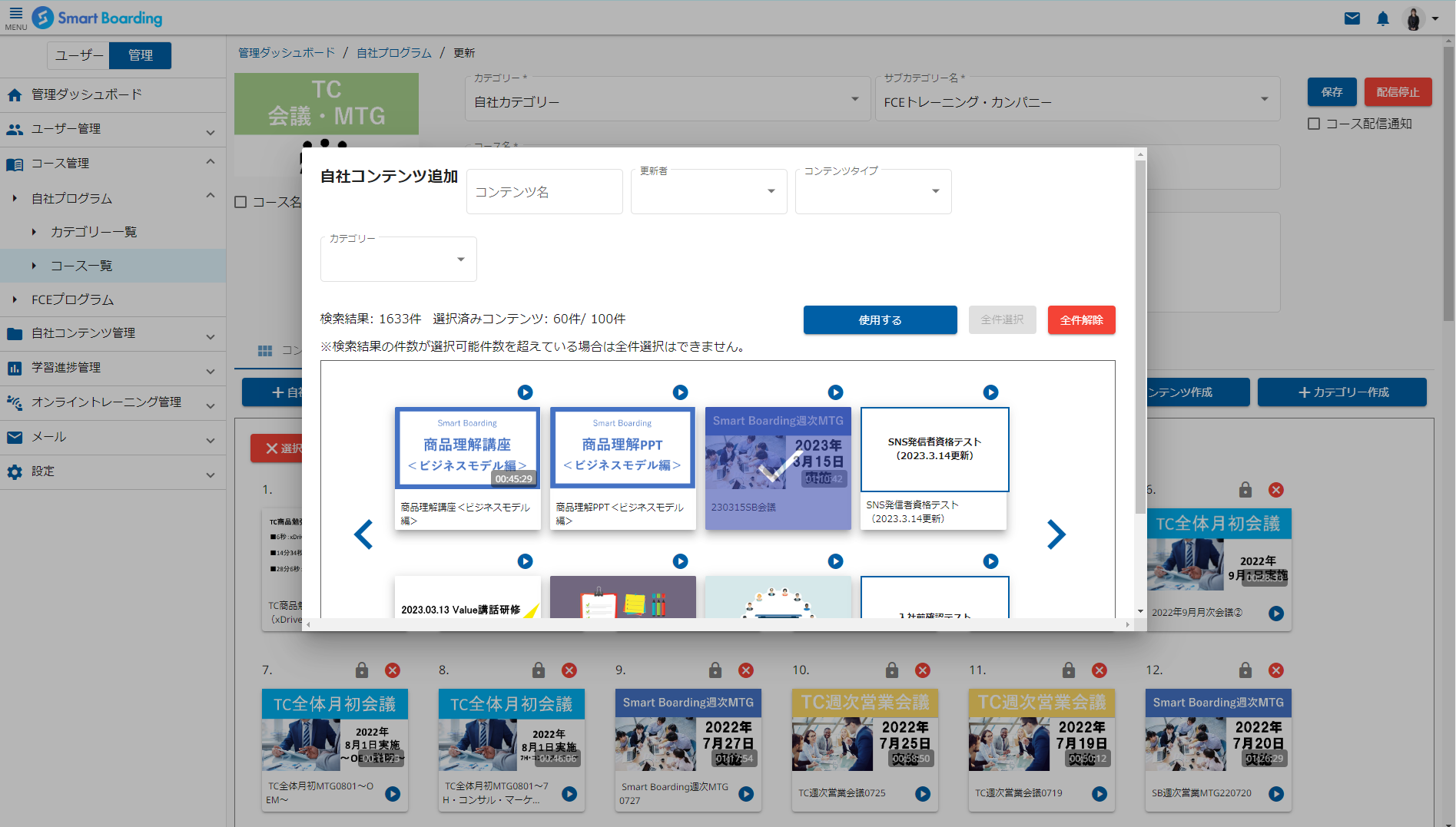Viewport: 1456px width, 827px height.
Task: Click the previous page left arrow in dialog
Action: click(x=363, y=534)
